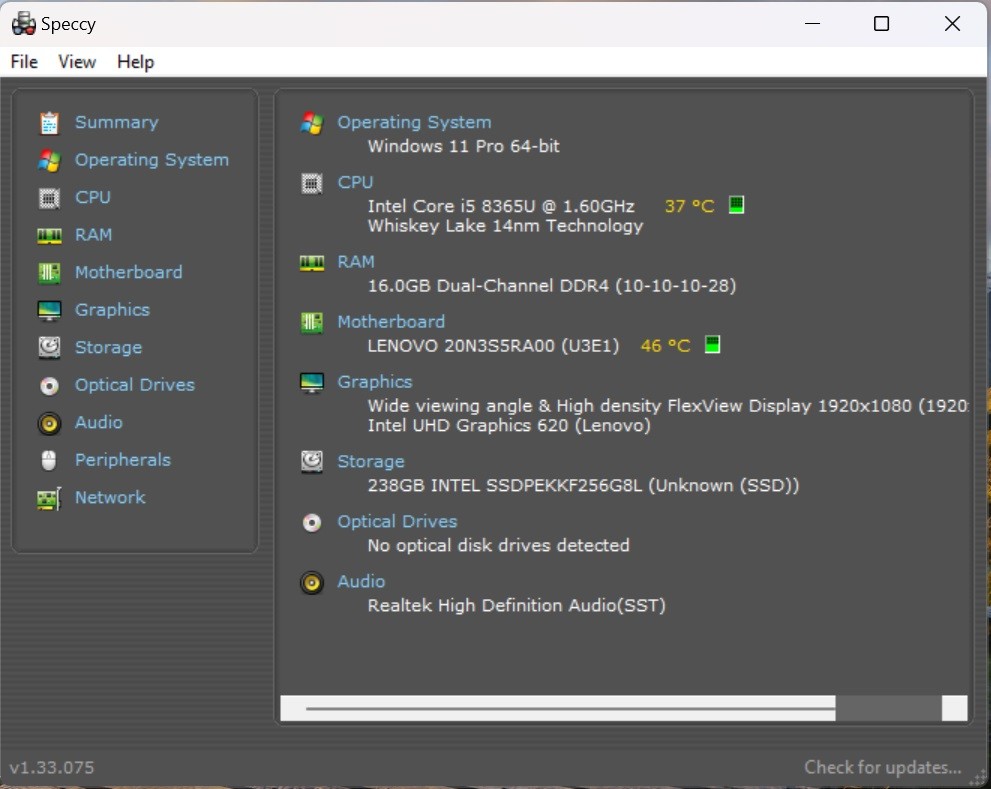991x789 pixels.
Task: Click the text Windows 11 Pro 64-bit
Action: 464,146
